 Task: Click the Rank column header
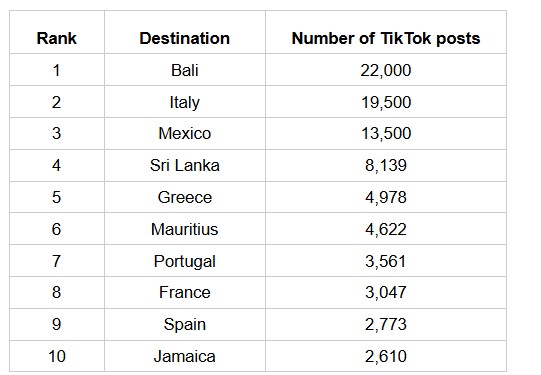coord(57,38)
